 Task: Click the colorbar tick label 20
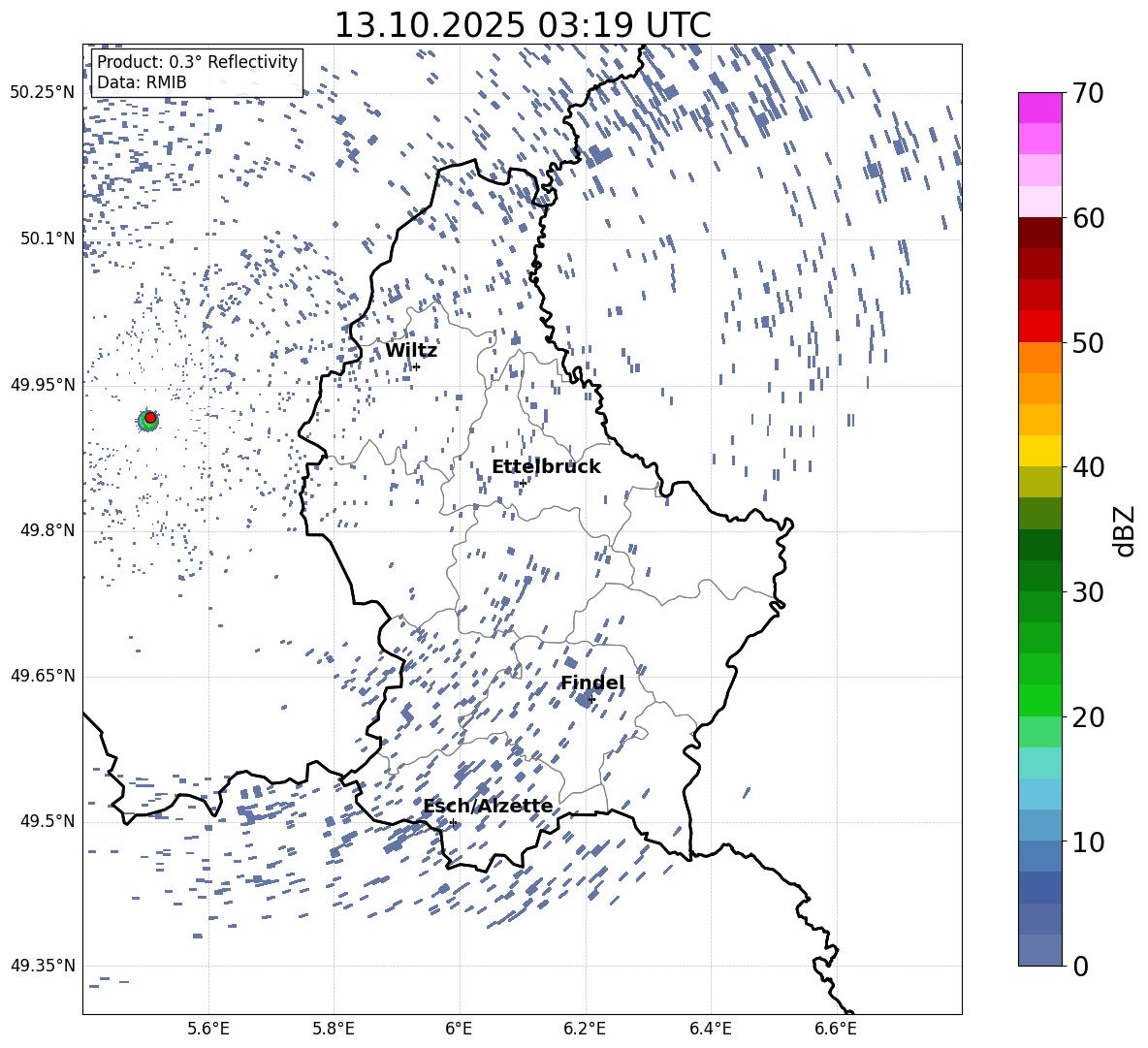click(x=1088, y=716)
